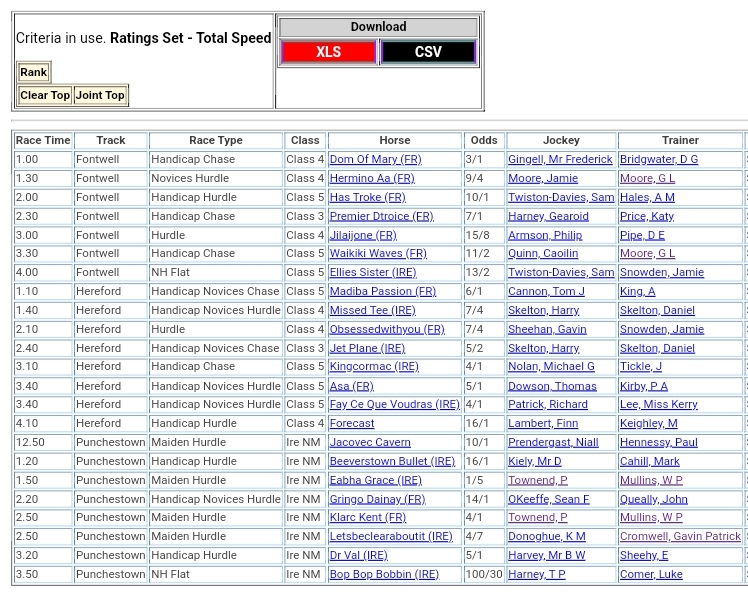This screenshot has width=748, height=595.
Task: Select horse Waikiki Waves (FR)
Action: (378, 254)
